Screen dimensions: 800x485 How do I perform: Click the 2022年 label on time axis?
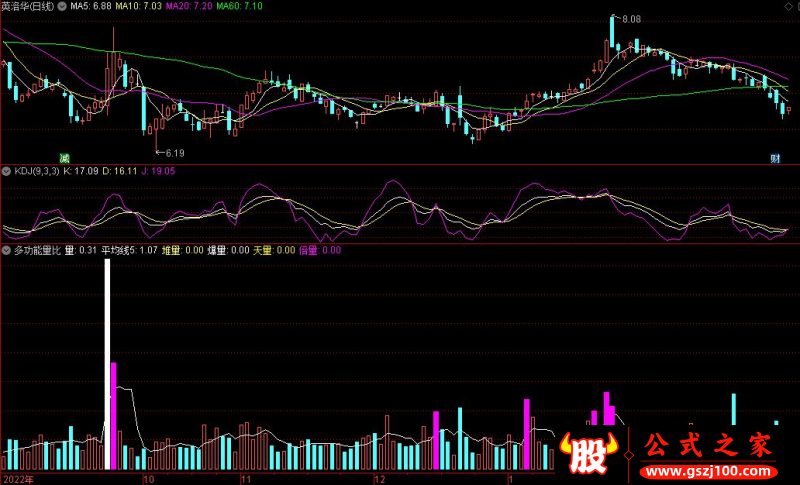coord(18,479)
